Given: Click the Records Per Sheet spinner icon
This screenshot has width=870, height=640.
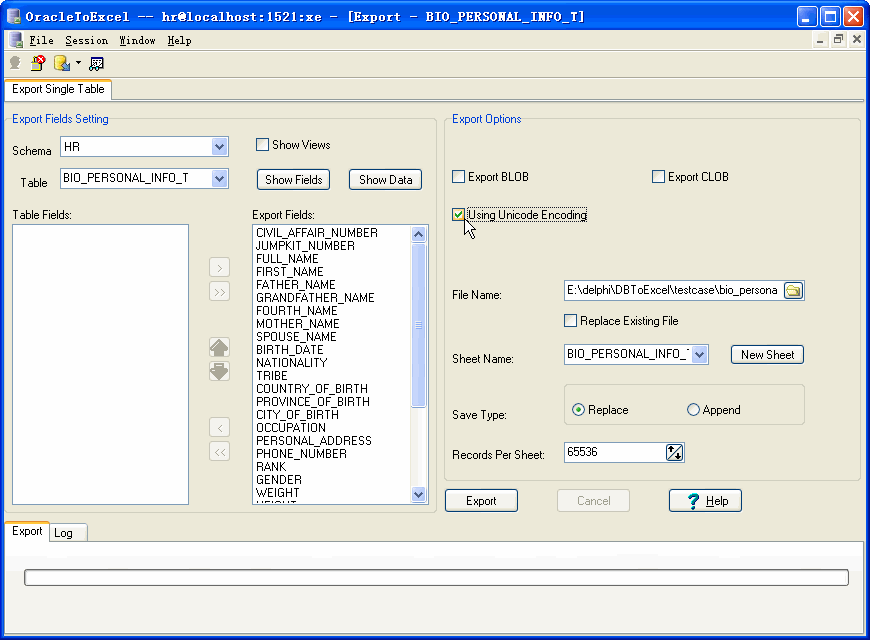Looking at the screenshot, I should (x=674, y=452).
